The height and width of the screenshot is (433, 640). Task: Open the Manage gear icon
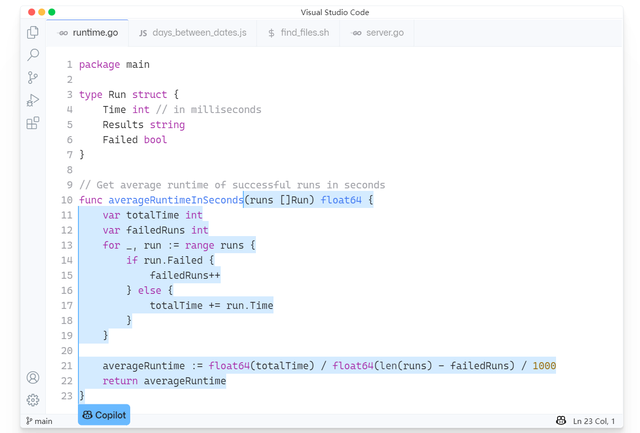33,400
